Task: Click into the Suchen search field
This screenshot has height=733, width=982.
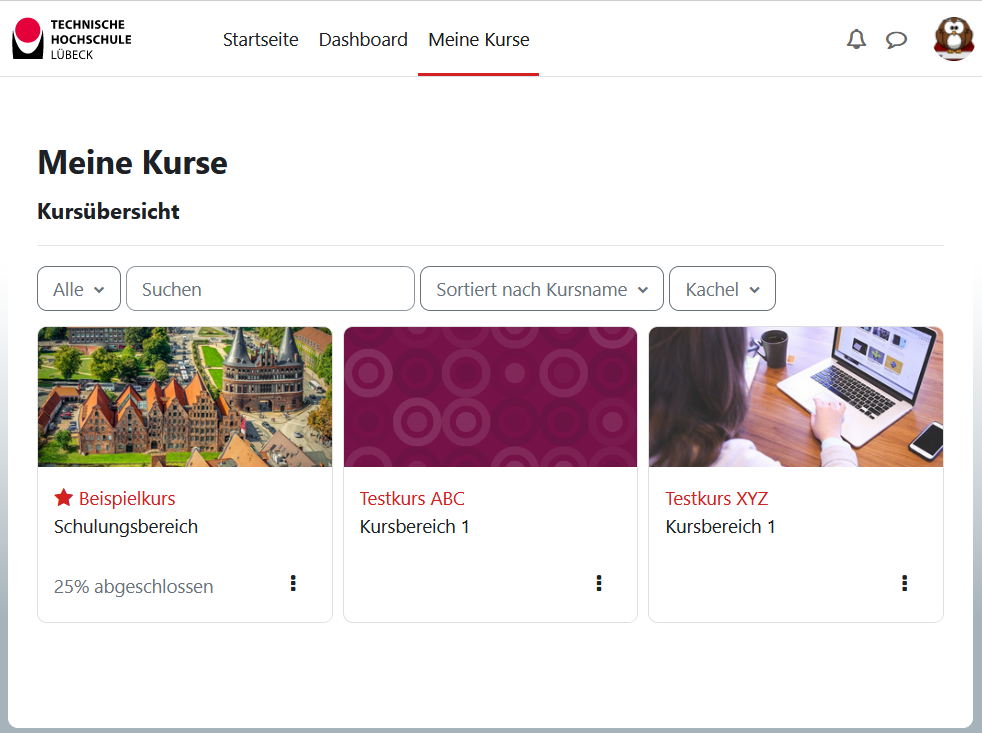Action: point(271,289)
